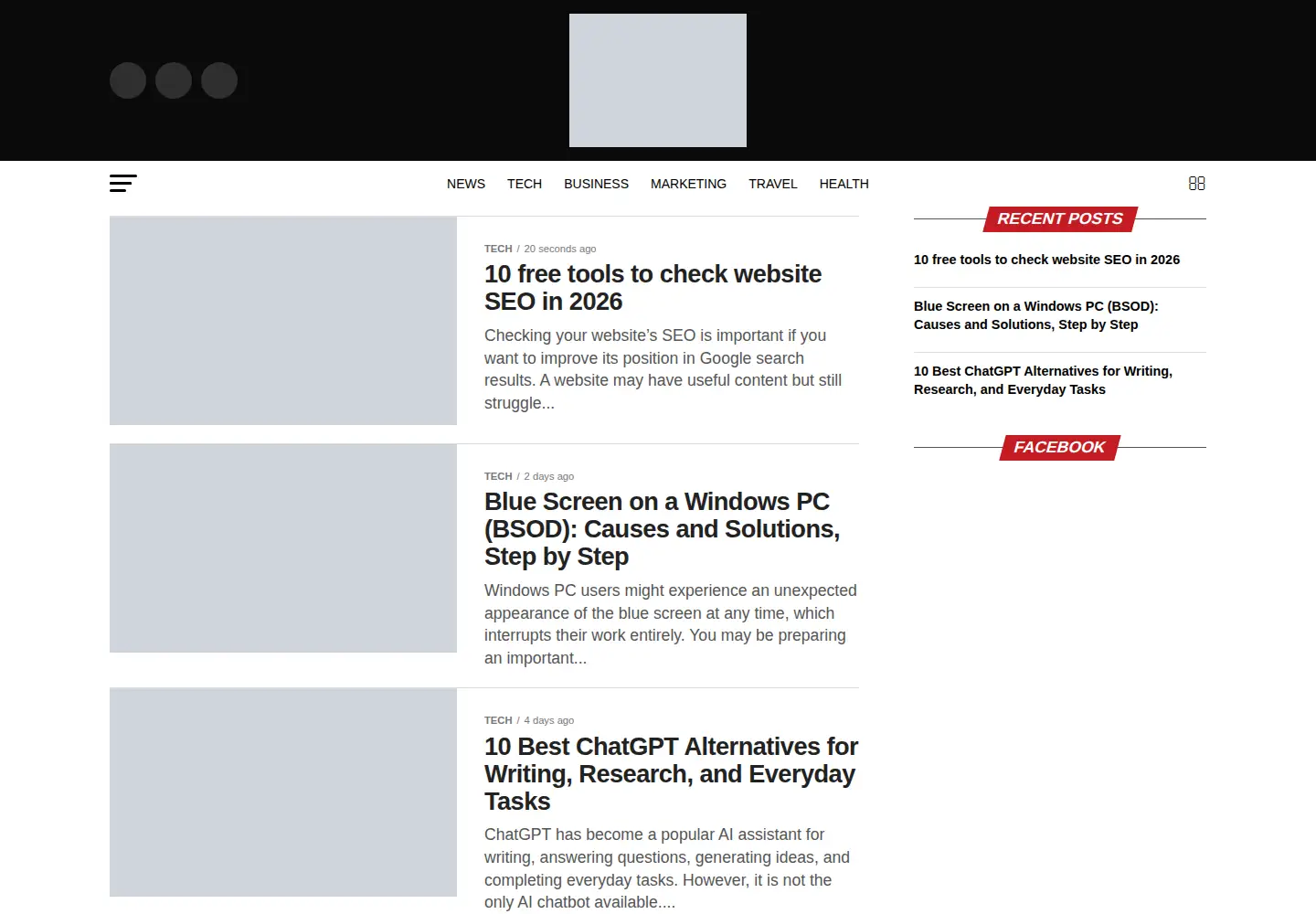Click the FACEBOOK sidebar heading

tap(1060, 448)
